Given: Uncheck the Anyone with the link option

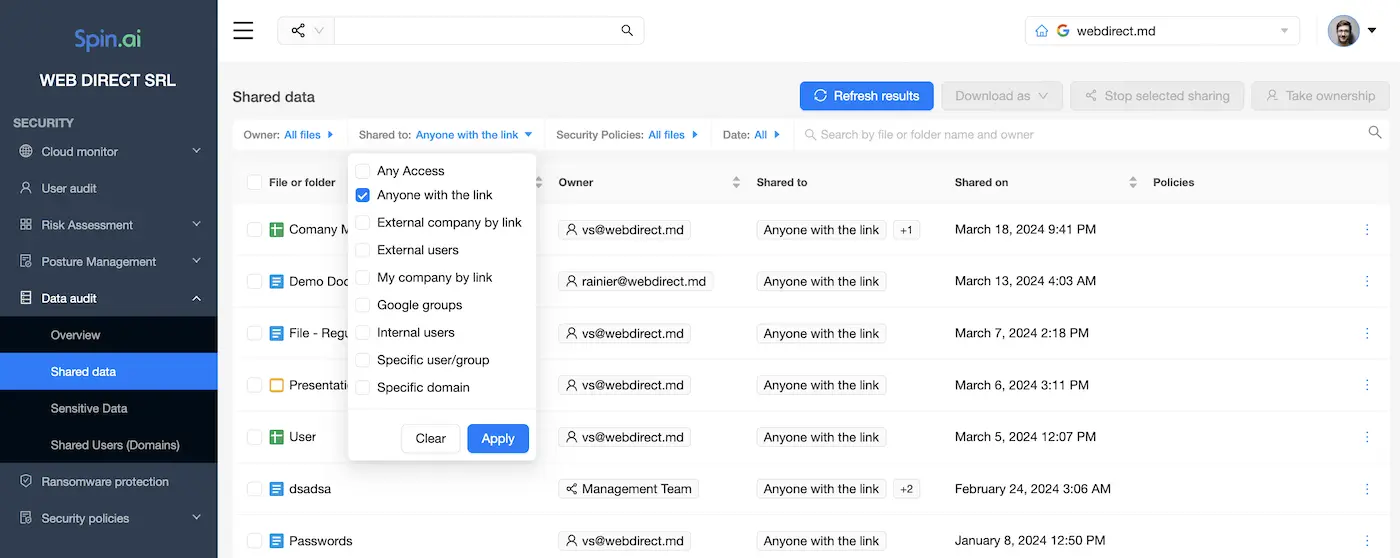Looking at the screenshot, I should [363, 196].
